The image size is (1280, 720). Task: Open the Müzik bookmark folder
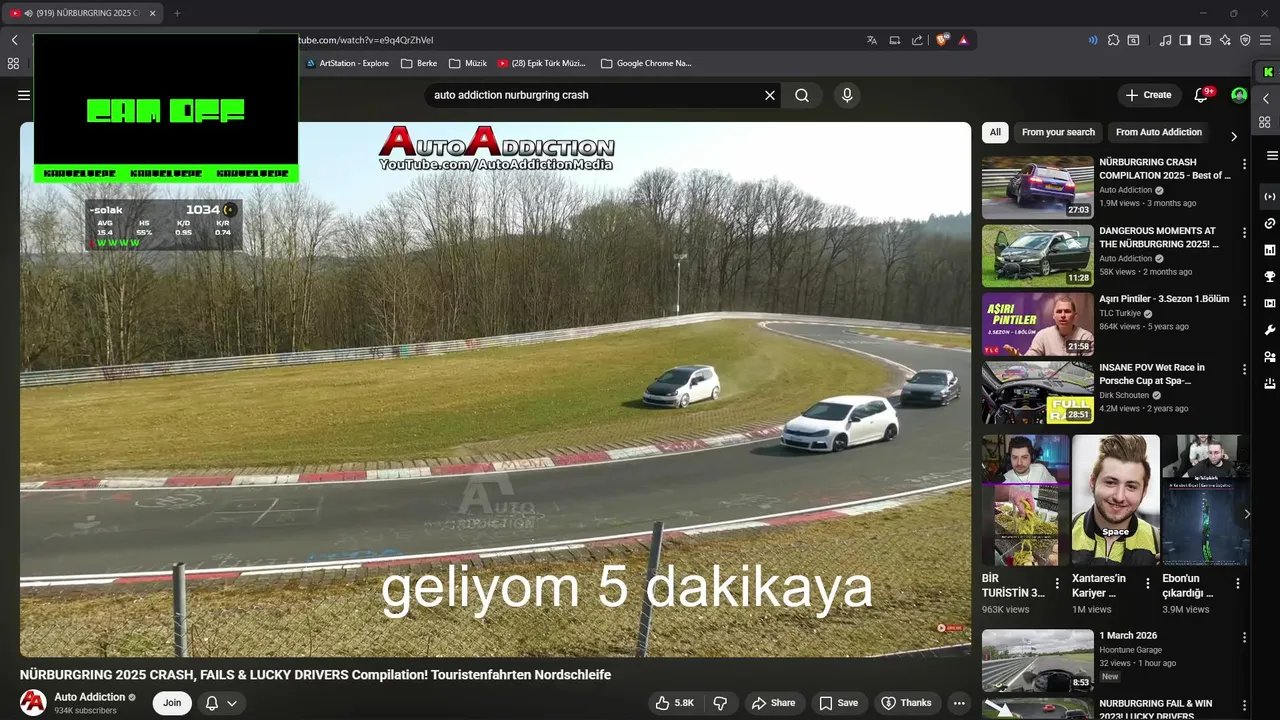[468, 63]
